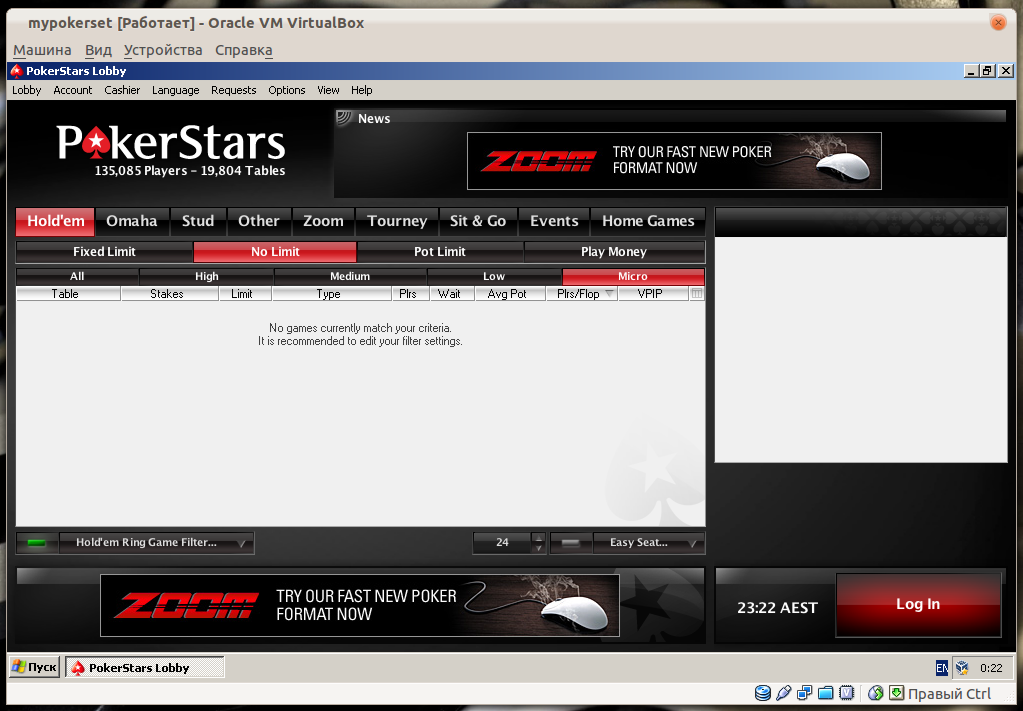Select the Micro stakes filter
1023x711 pixels.
(633, 276)
